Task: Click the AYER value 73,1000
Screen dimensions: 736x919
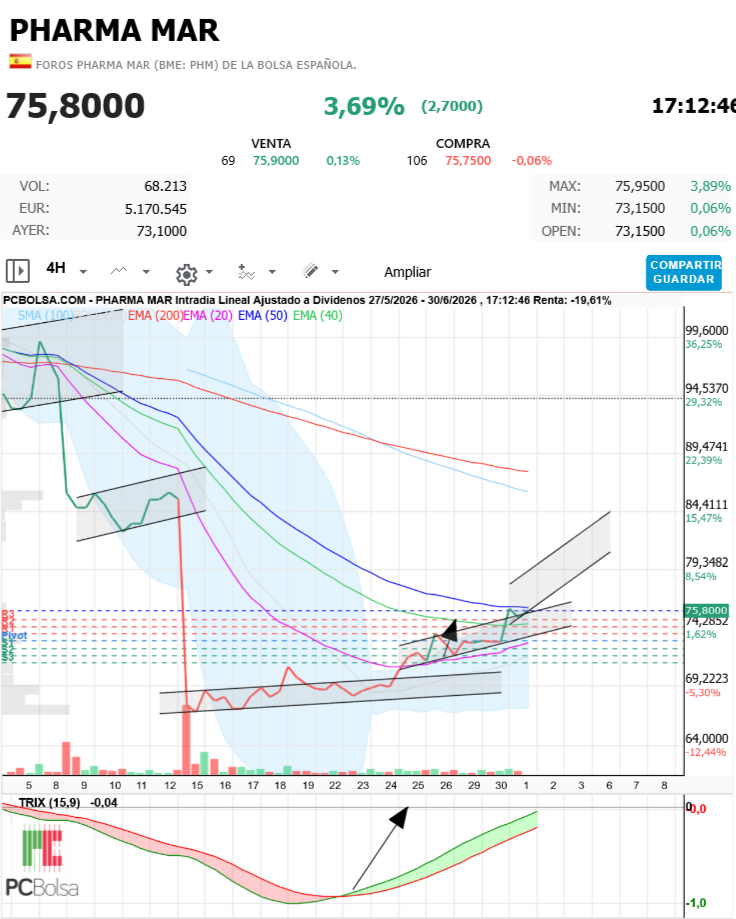Action: 162,231
